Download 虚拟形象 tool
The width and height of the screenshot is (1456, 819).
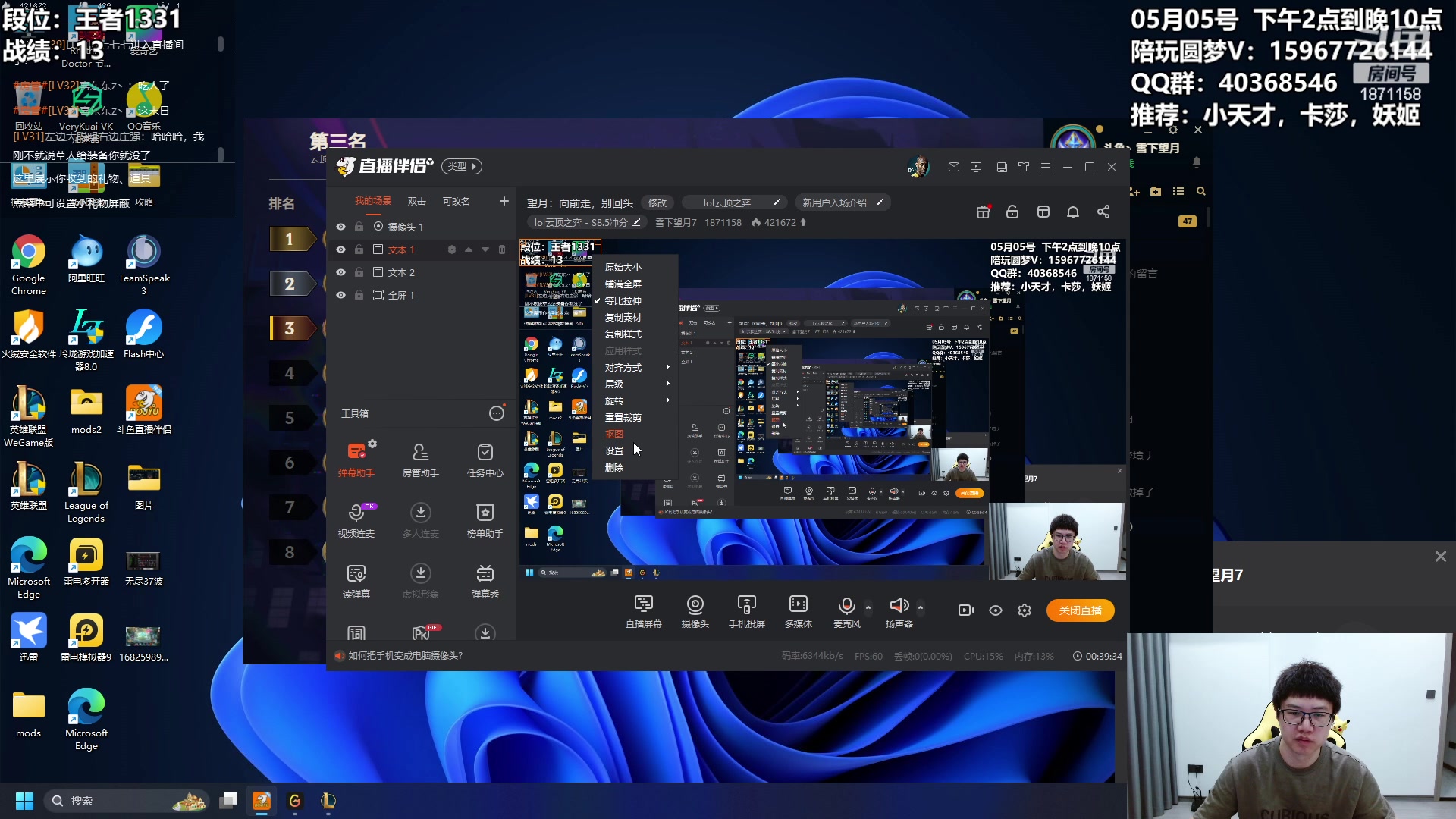[x=420, y=581]
